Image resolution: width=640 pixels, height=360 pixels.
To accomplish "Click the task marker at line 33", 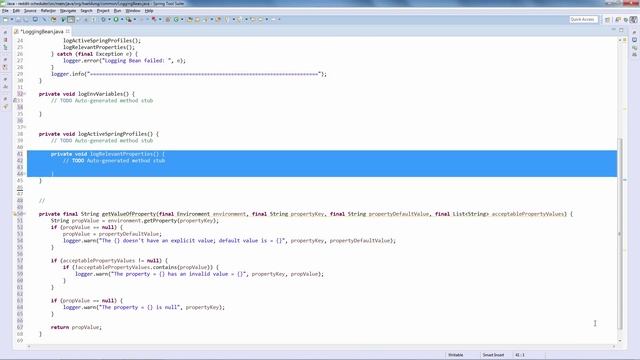I will coord(15,100).
